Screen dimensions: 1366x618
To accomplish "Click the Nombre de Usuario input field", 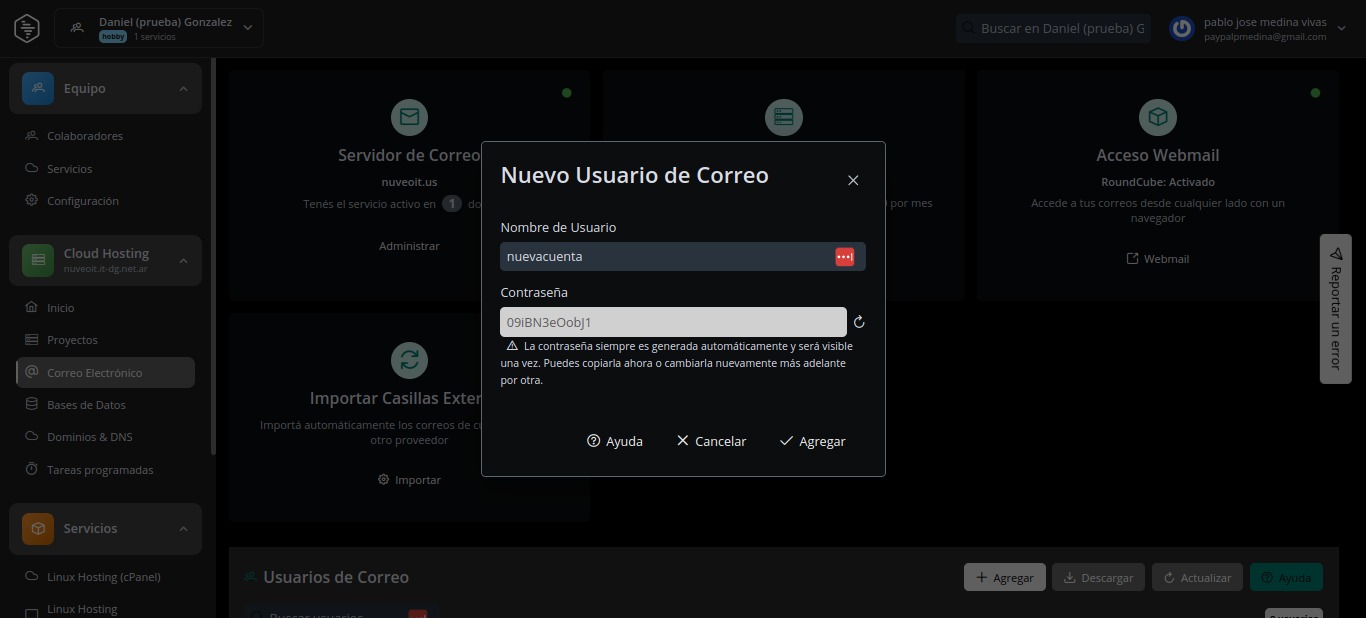I will point(665,257).
